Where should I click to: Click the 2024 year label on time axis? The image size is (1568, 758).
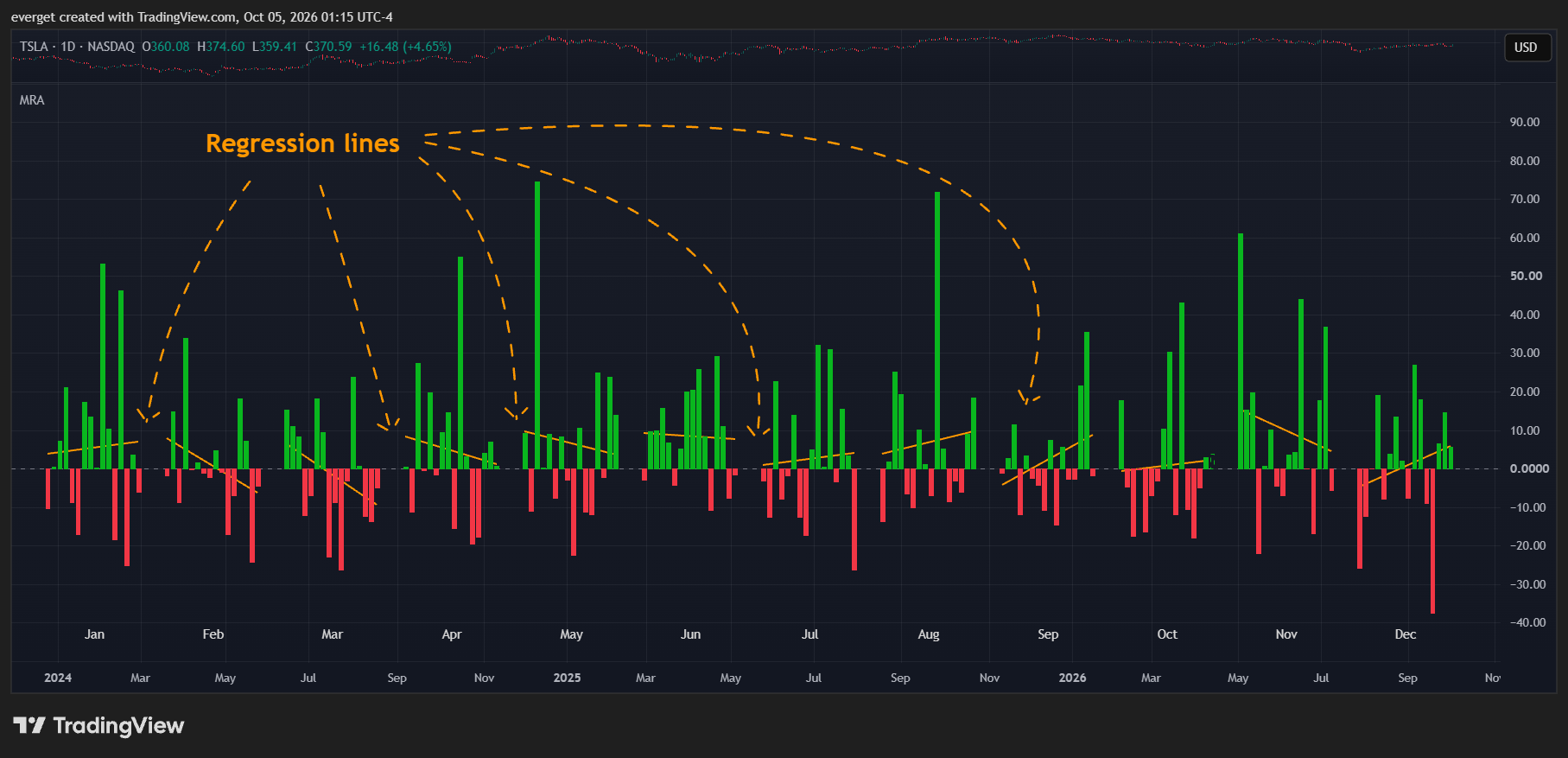pyautogui.click(x=58, y=678)
